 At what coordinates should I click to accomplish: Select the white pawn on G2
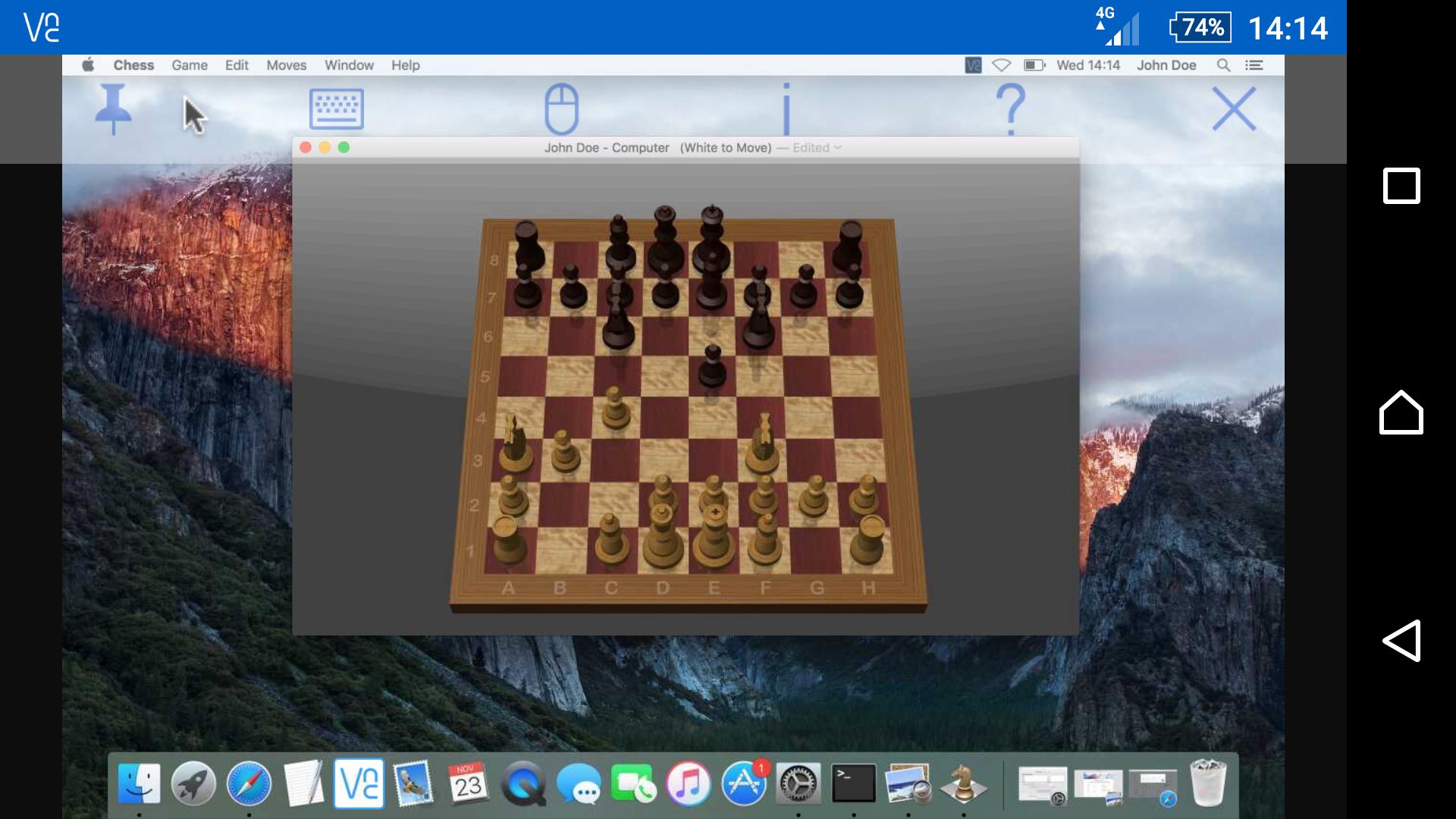pos(814,497)
